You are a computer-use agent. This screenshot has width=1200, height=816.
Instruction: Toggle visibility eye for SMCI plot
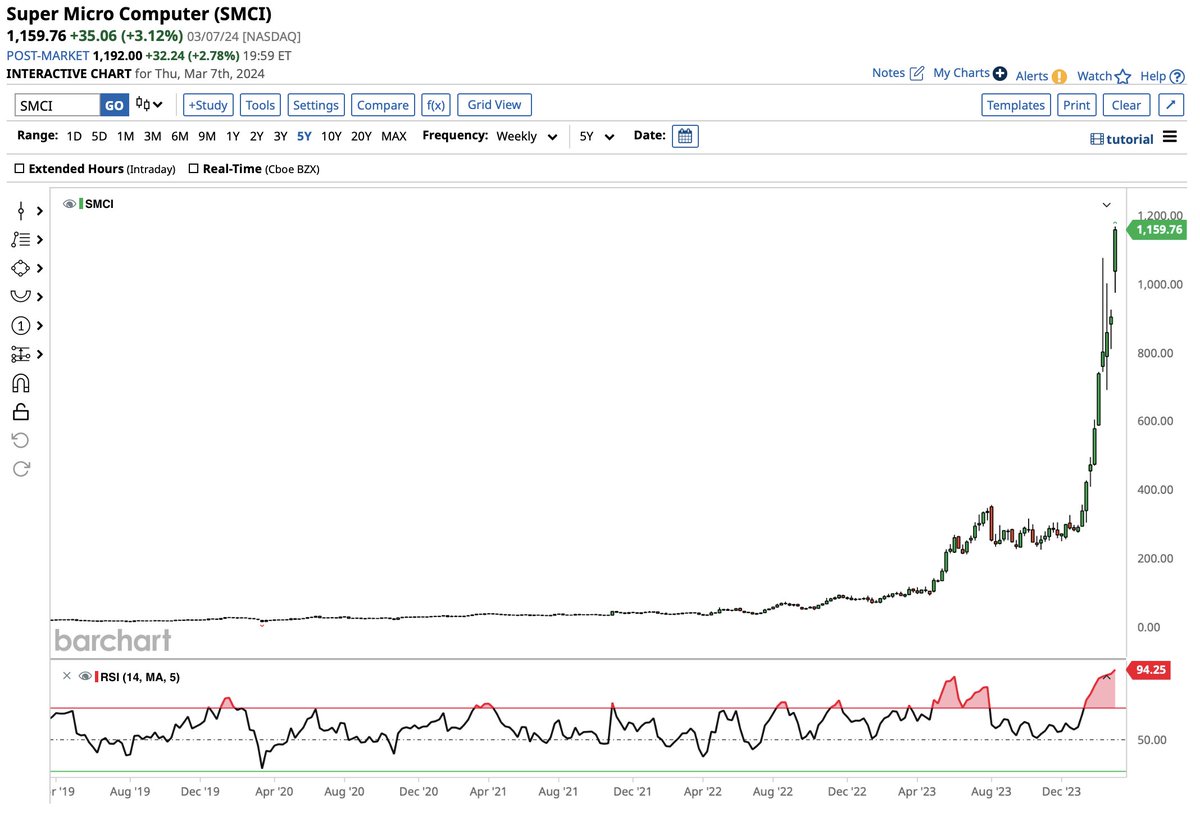tap(69, 203)
